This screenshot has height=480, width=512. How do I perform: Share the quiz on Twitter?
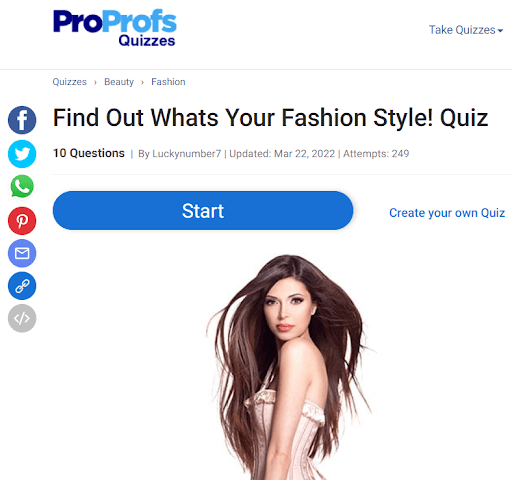(22, 154)
